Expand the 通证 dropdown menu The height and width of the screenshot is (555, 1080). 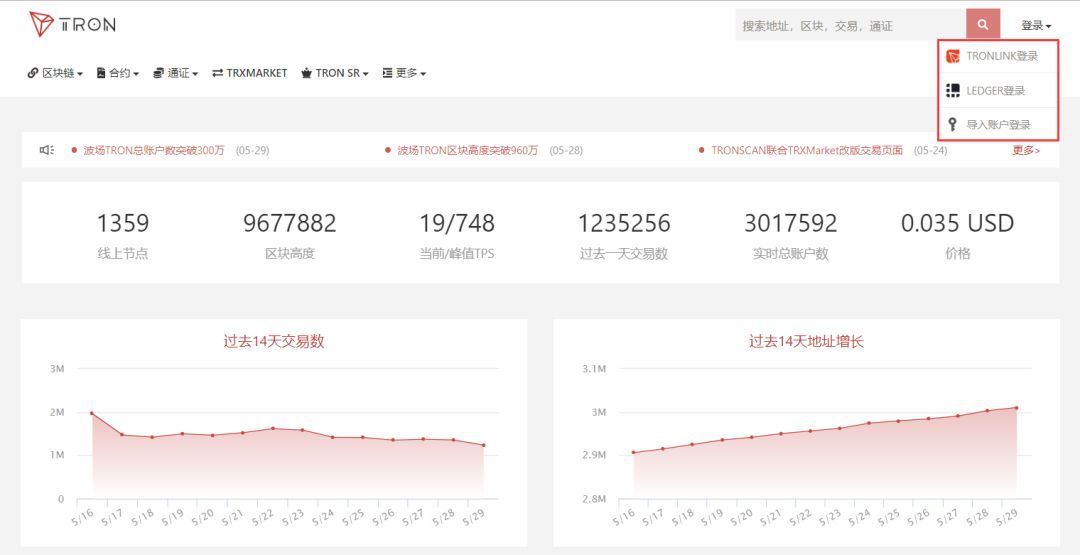coord(176,73)
